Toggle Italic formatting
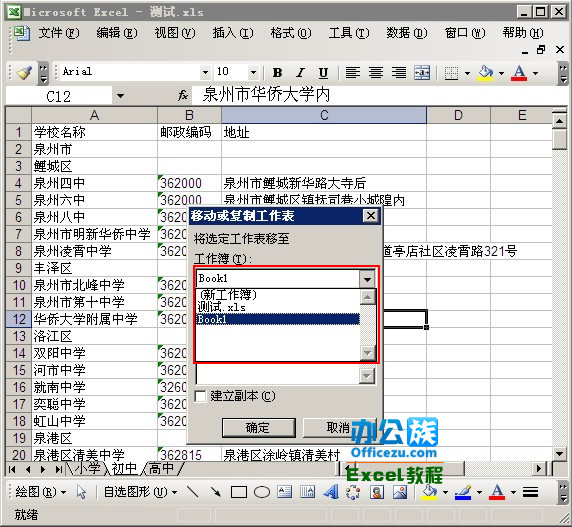Screen dimensions: 572x527 pos(300,73)
